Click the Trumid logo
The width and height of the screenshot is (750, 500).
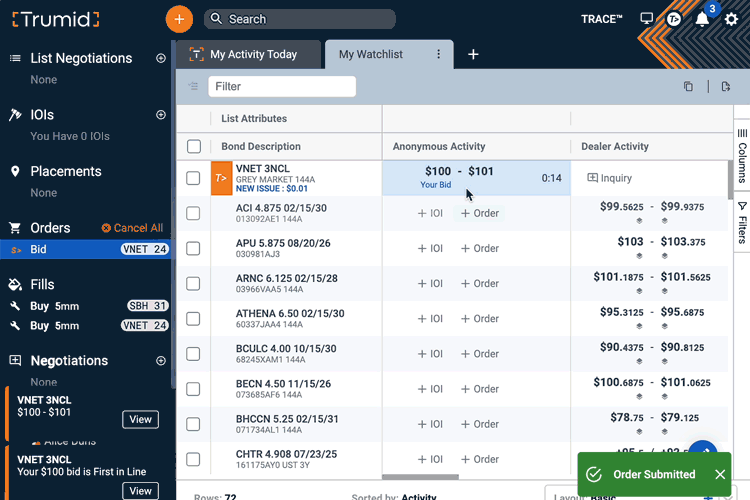[56, 20]
